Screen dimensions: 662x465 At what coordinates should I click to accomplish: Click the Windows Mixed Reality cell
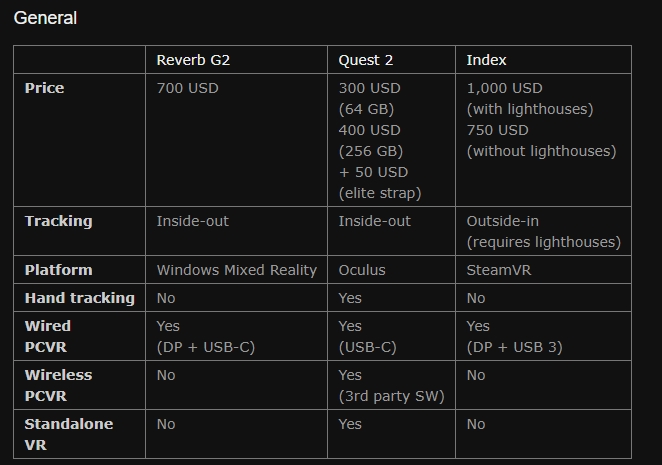236,270
